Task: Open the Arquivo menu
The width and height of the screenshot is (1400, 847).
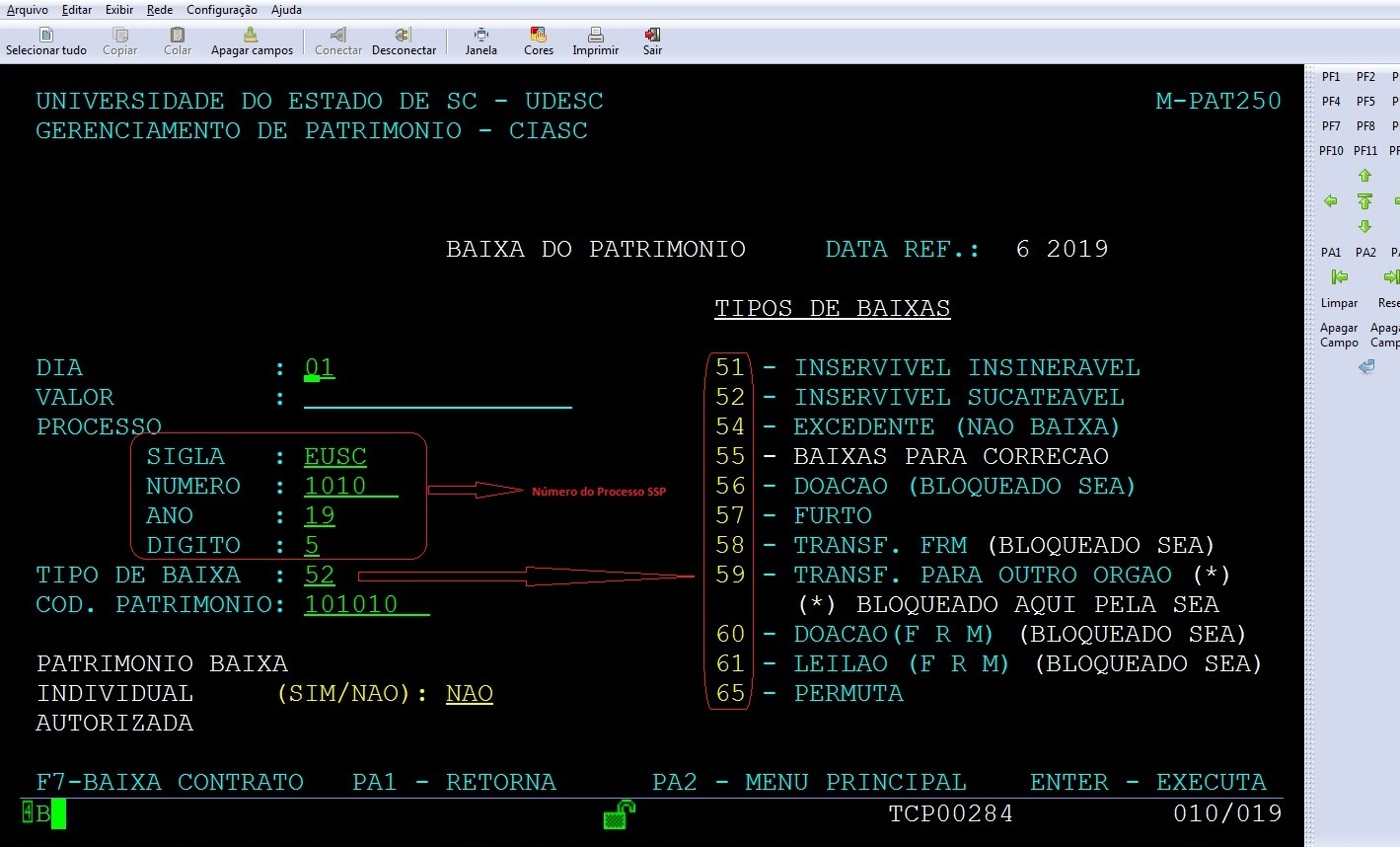Action: pos(27,10)
